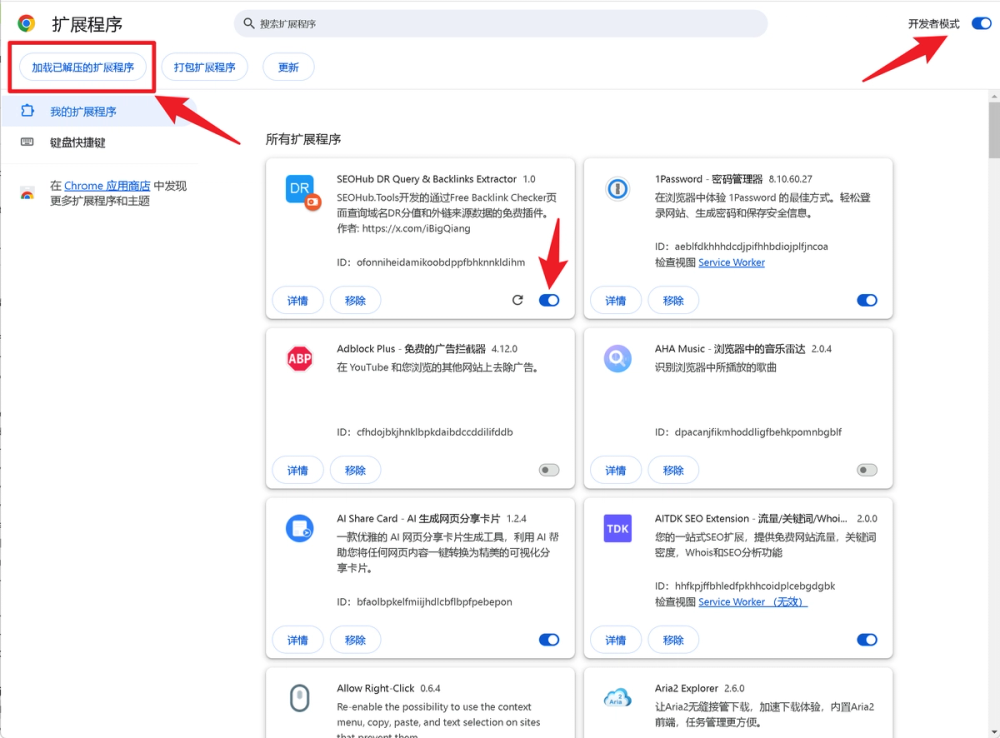Click the 我的扩展程序 puzzle icon
This screenshot has height=738, width=1000.
(x=27, y=110)
